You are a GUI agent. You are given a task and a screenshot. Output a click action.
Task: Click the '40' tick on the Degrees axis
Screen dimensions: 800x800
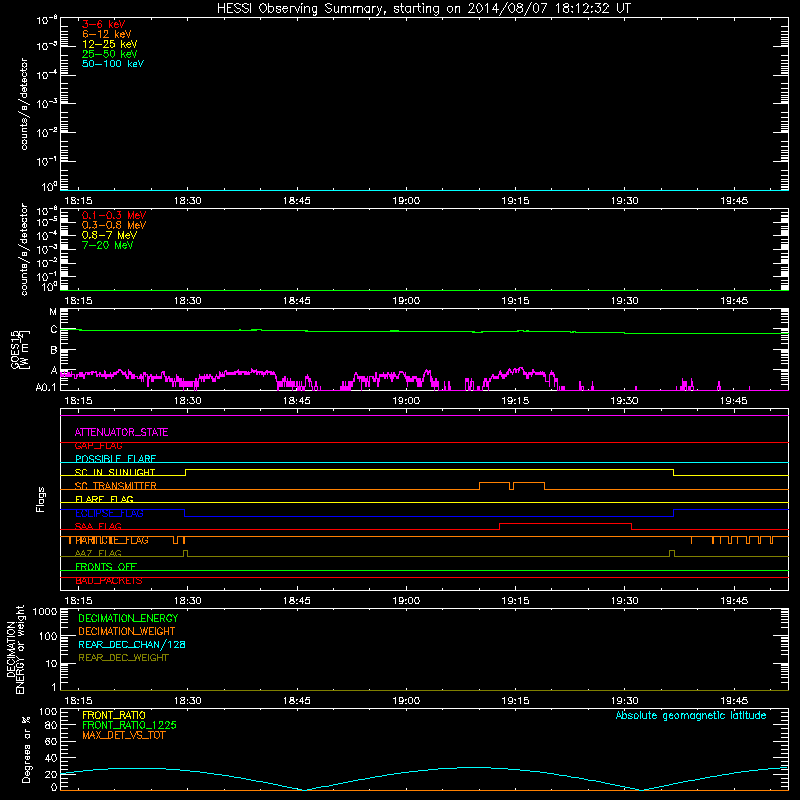coord(51,758)
